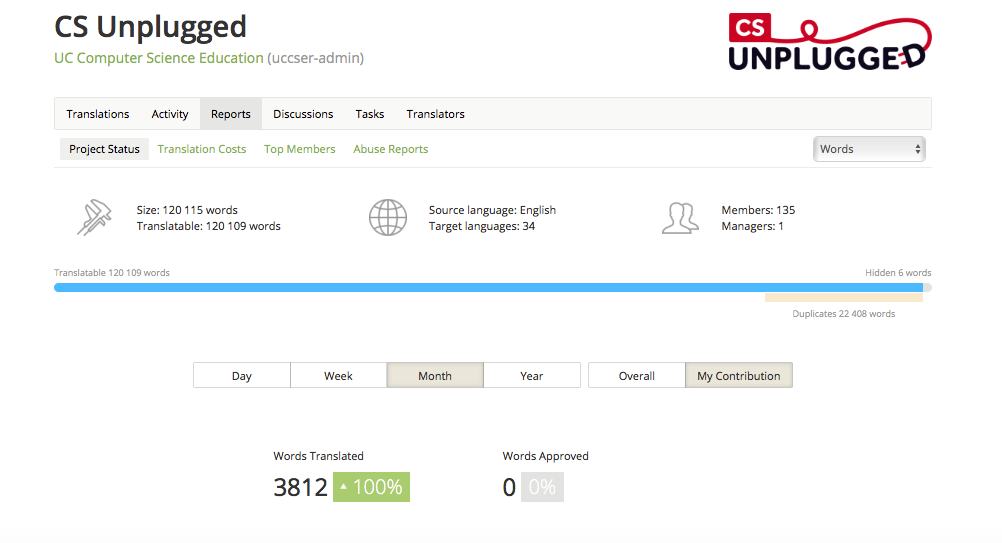1002x543 pixels.
Task: Click 'Source language: English' text
Action: tap(492, 210)
